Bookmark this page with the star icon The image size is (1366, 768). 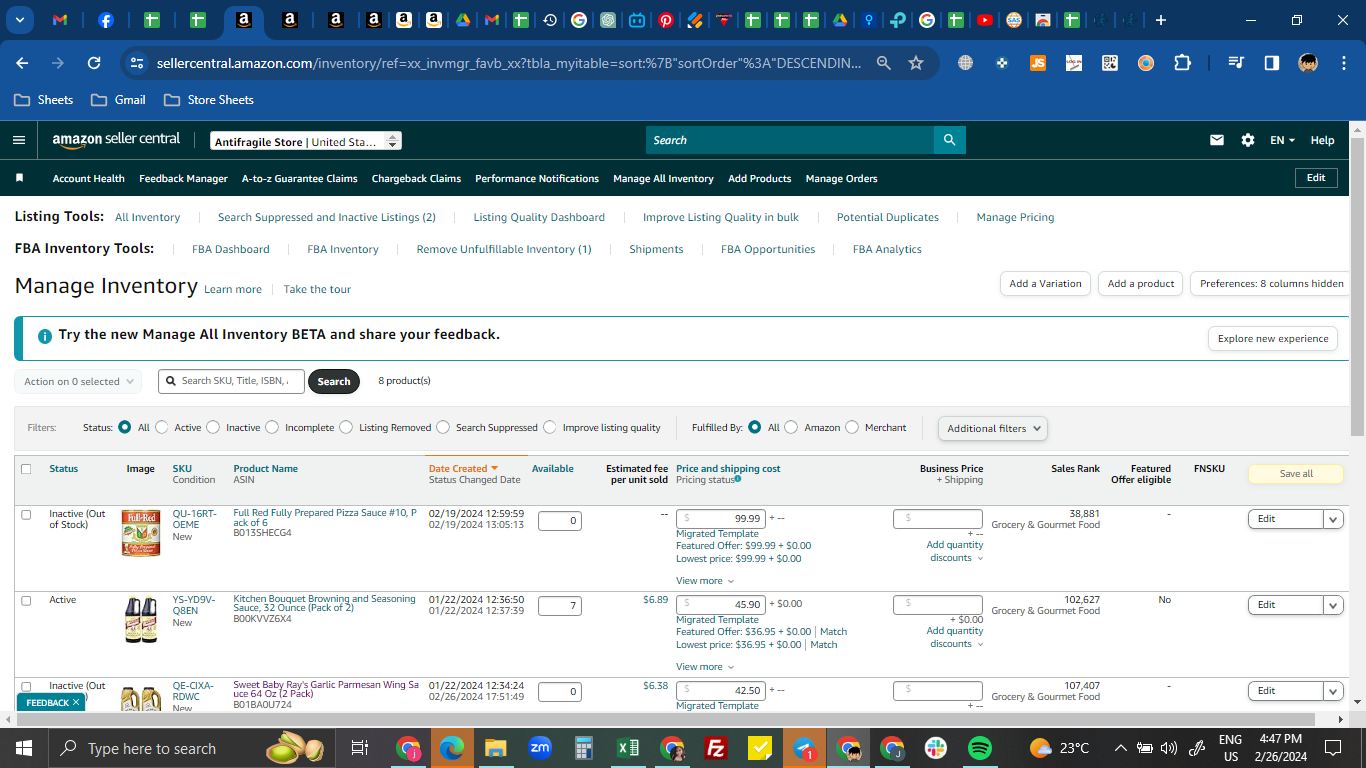(916, 63)
